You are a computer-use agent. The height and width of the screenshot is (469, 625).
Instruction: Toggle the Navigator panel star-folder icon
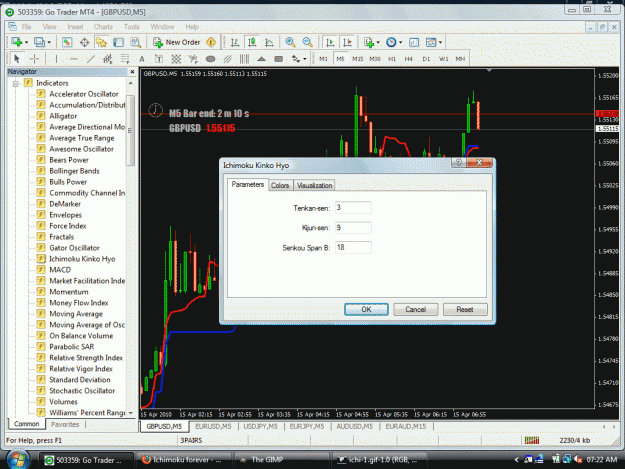[101, 42]
